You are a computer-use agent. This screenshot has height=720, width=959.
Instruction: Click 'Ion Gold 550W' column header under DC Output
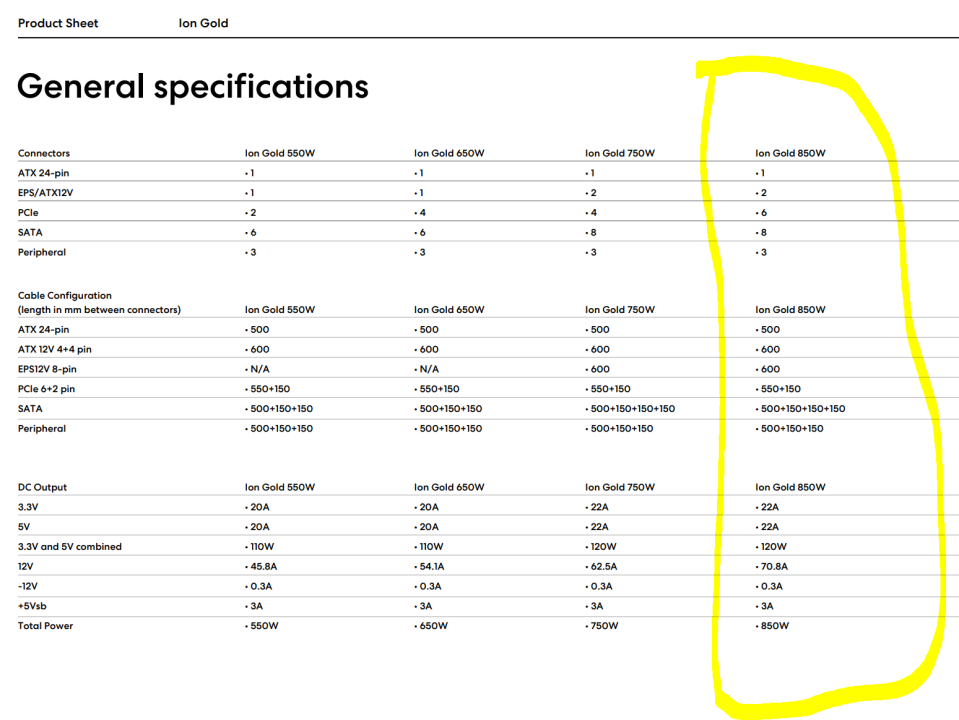pyautogui.click(x=280, y=487)
